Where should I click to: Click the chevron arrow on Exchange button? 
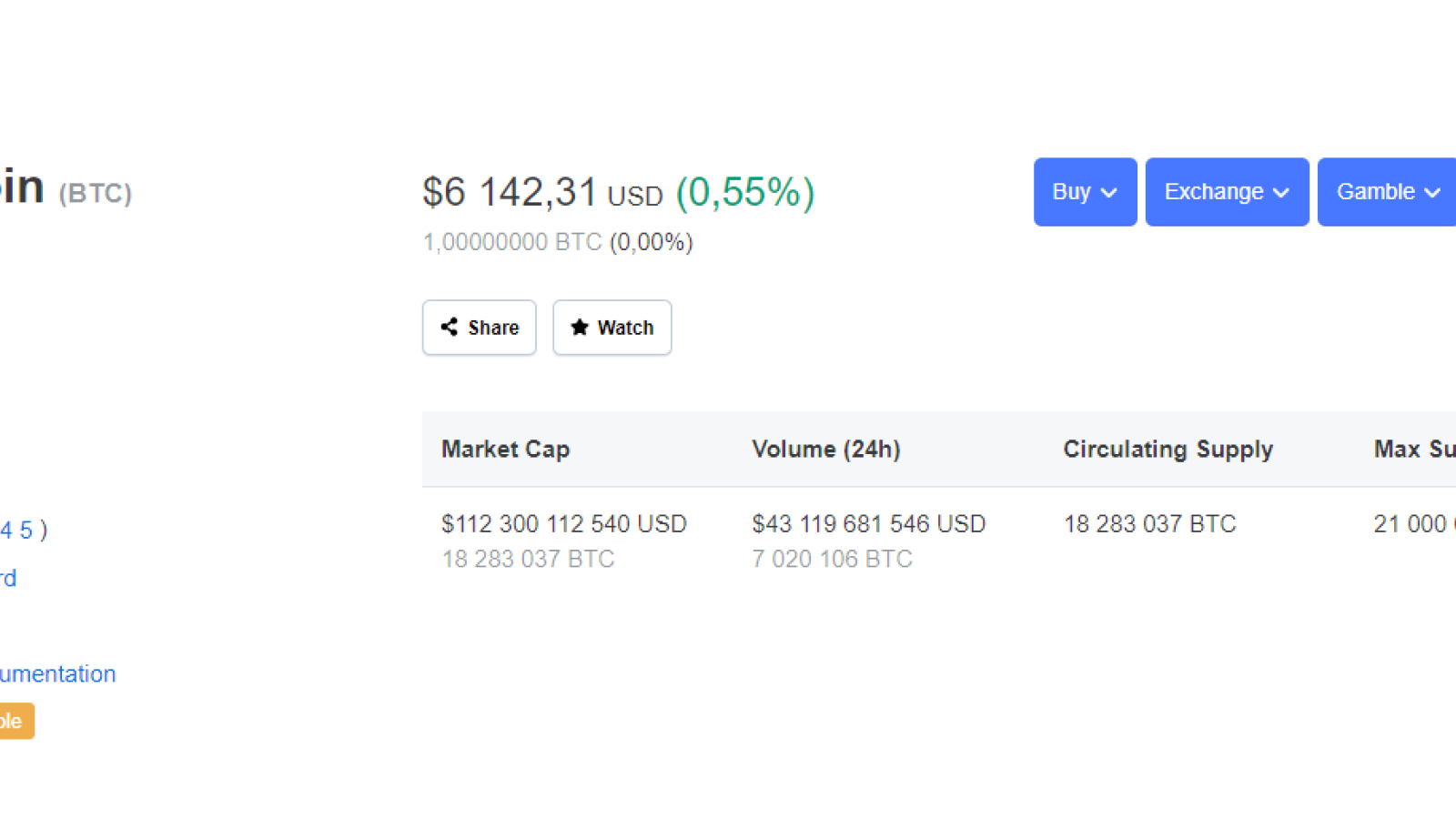tap(1281, 193)
